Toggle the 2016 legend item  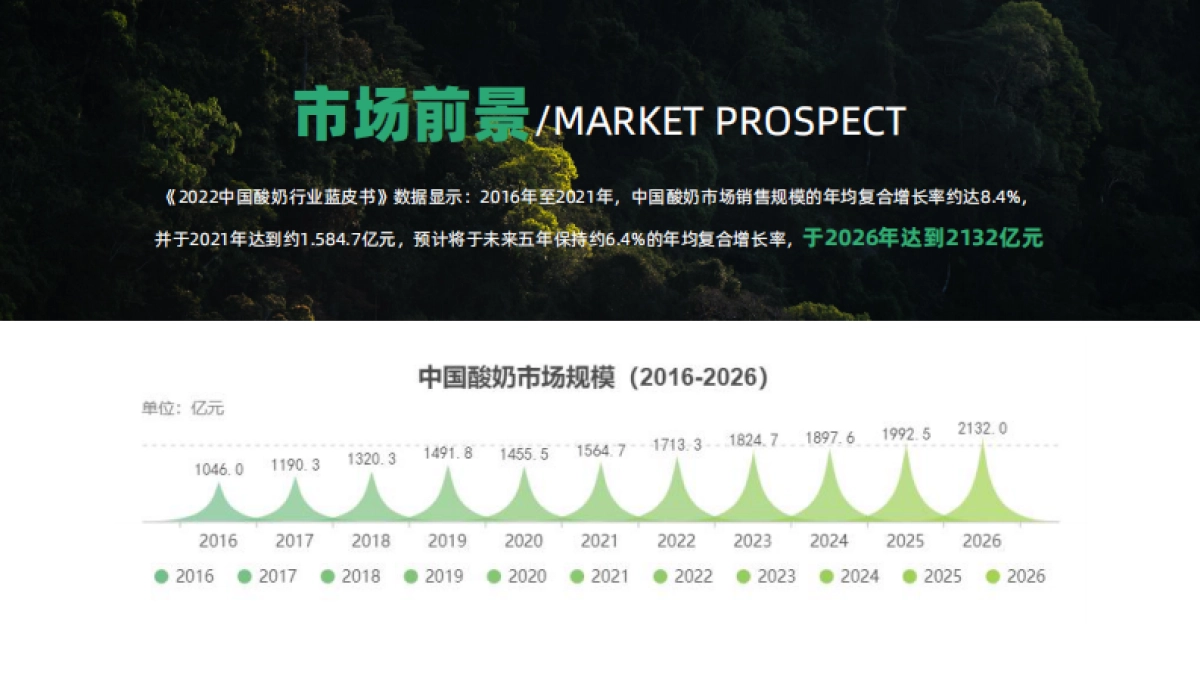click(x=184, y=576)
